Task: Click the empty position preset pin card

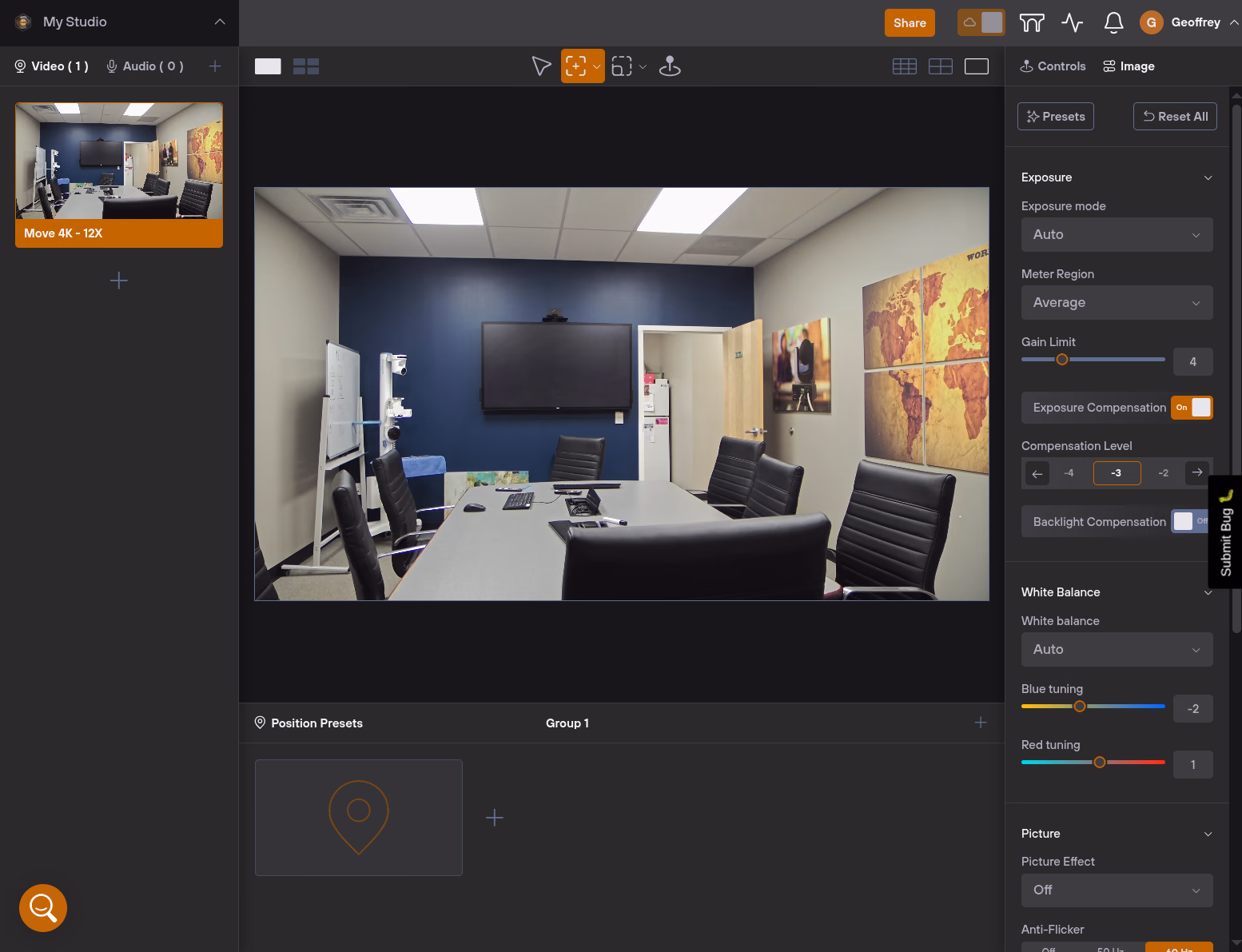Action: pos(359,818)
